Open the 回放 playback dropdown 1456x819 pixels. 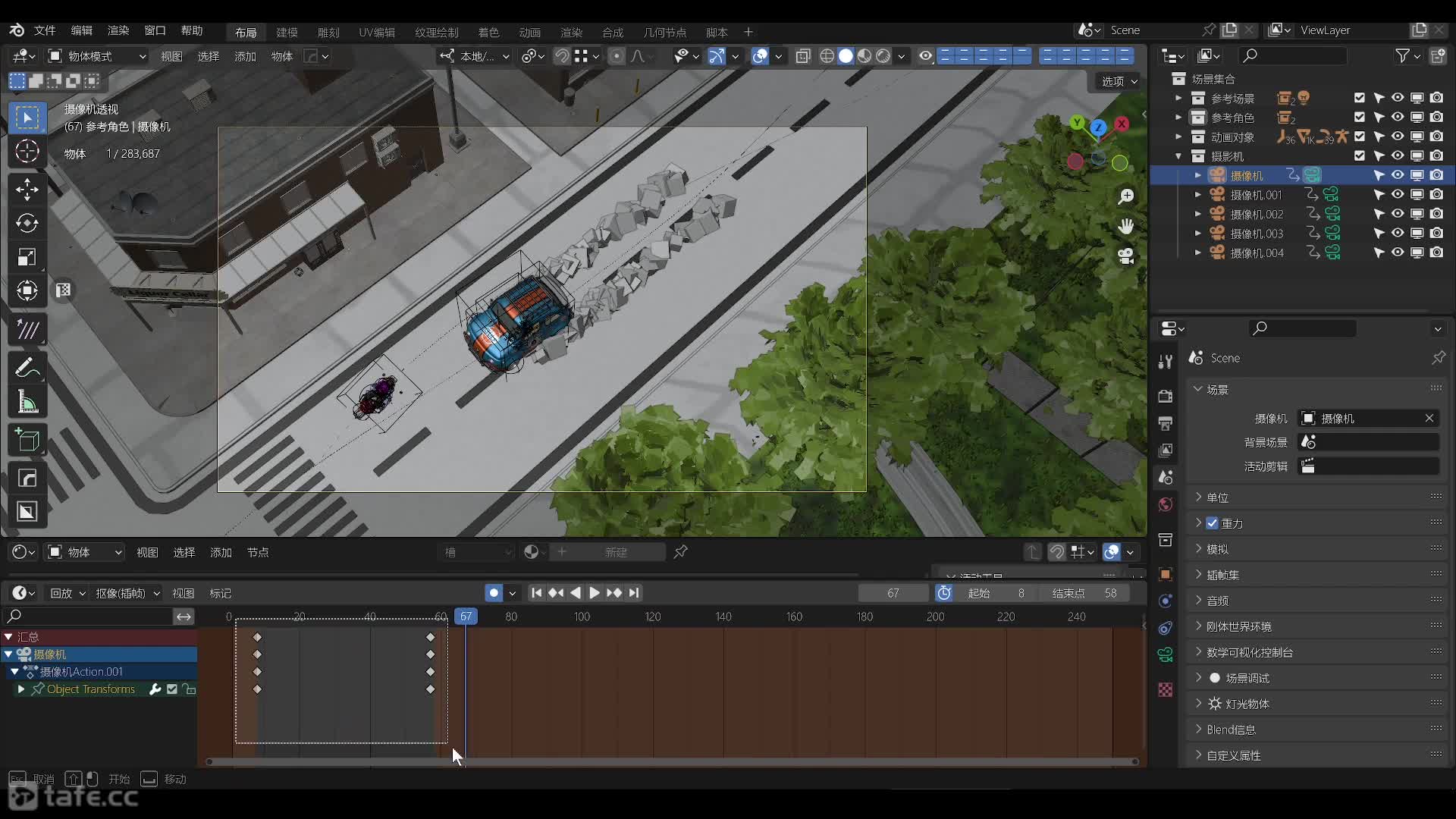tap(67, 593)
